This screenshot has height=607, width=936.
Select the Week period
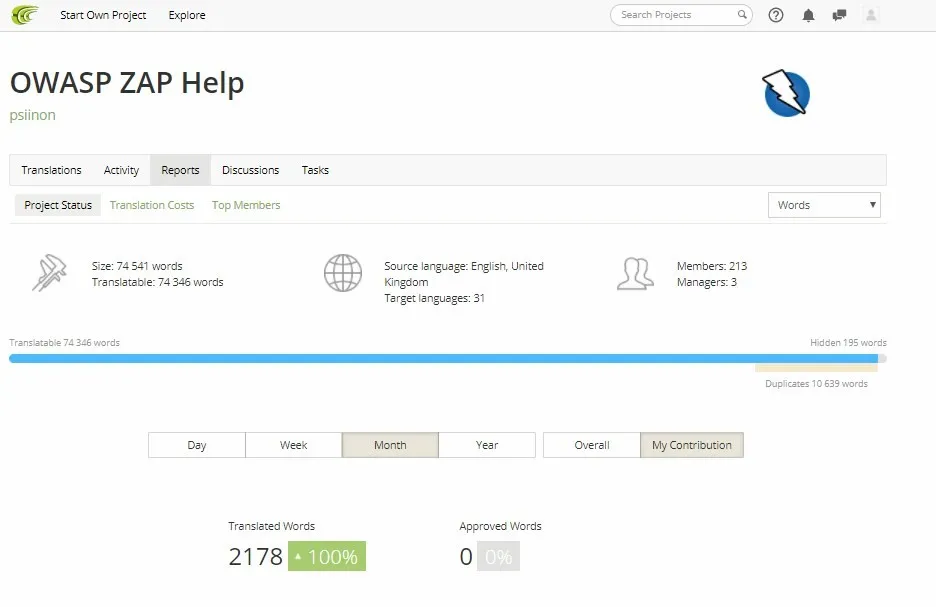[294, 445]
